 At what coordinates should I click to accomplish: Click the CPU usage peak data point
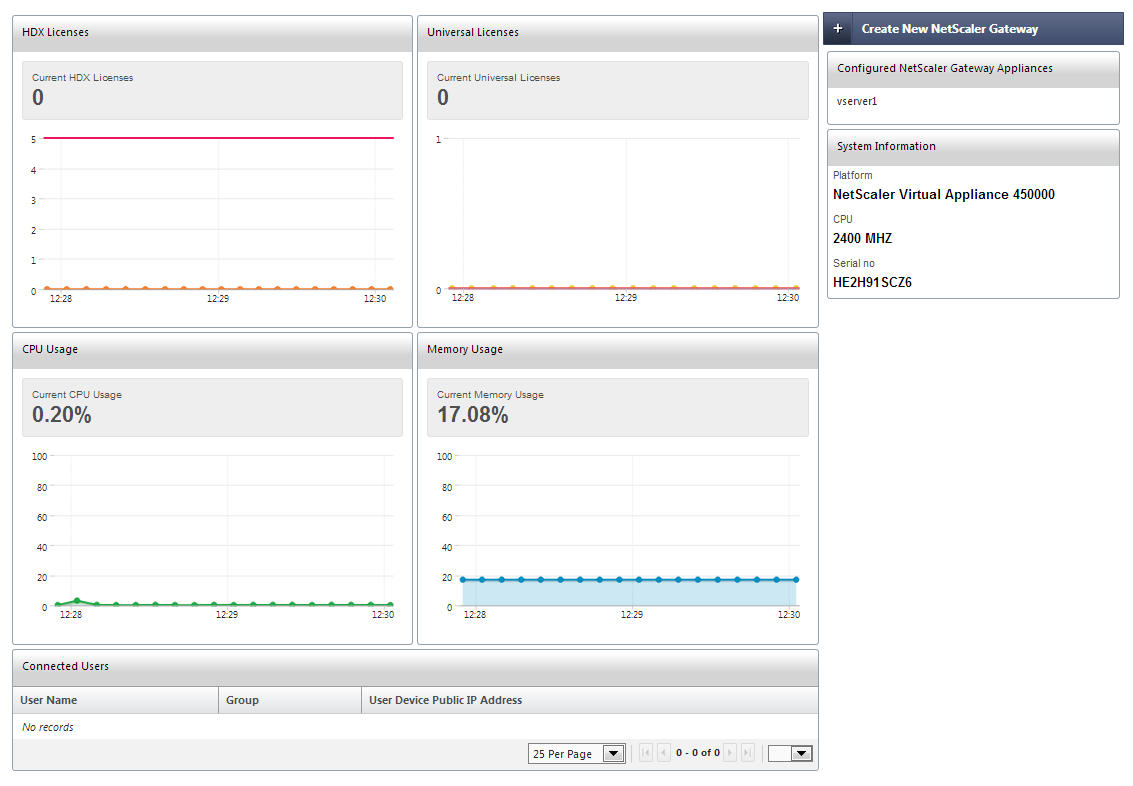coord(77,601)
